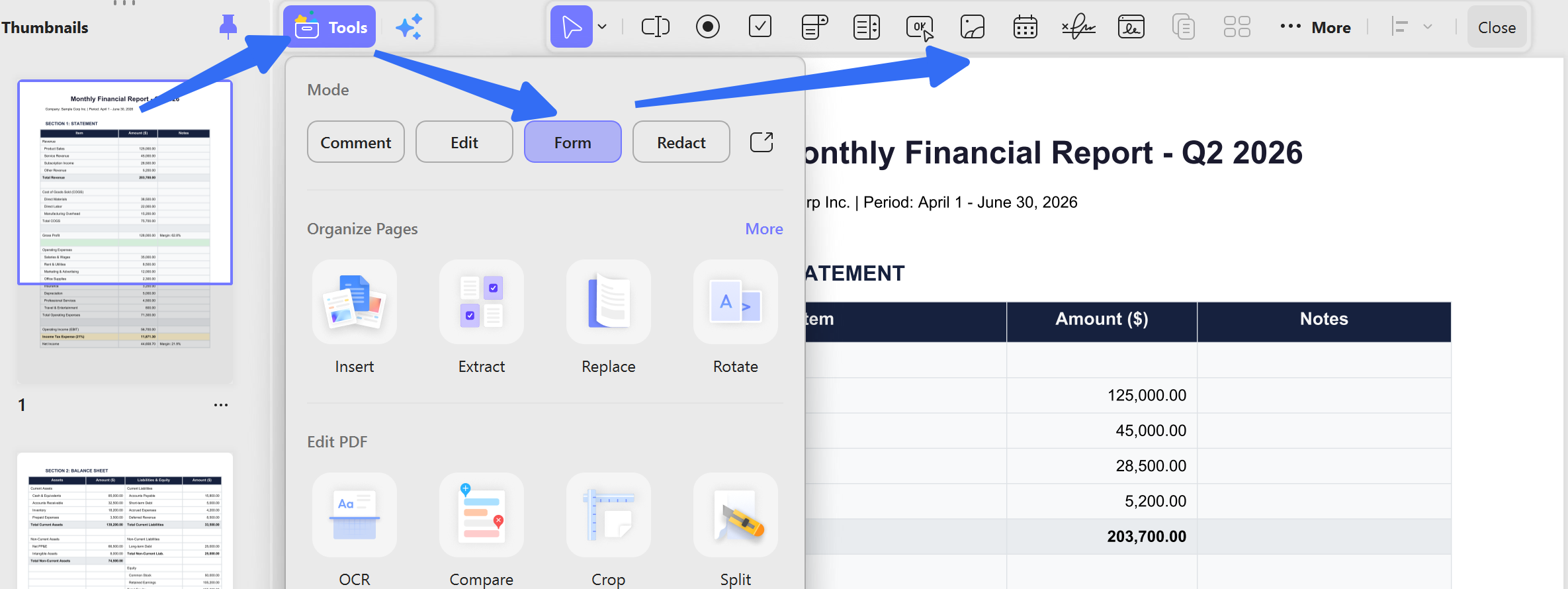The image size is (1568, 589).
Task: Open the More form options
Action: pos(1315,27)
